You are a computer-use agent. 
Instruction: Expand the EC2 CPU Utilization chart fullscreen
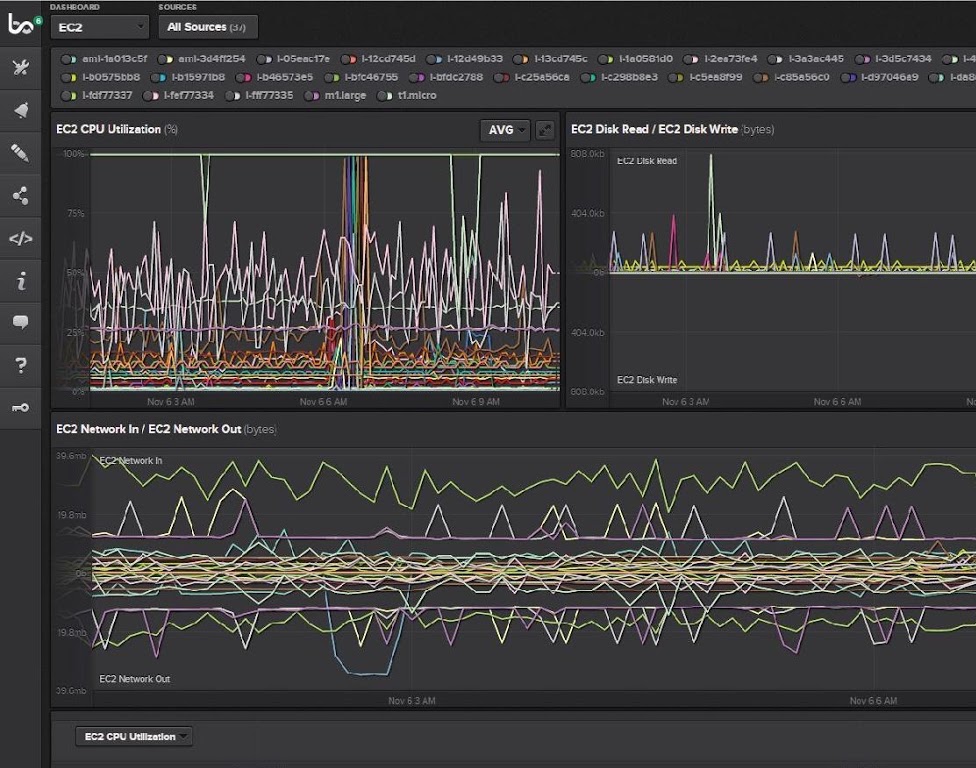[545, 130]
